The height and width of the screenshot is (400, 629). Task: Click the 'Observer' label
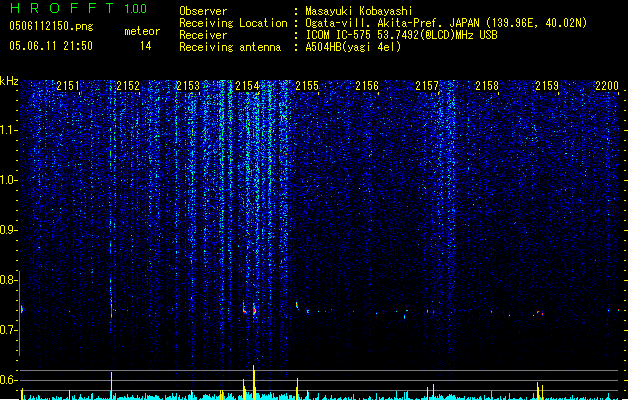[x=203, y=11]
